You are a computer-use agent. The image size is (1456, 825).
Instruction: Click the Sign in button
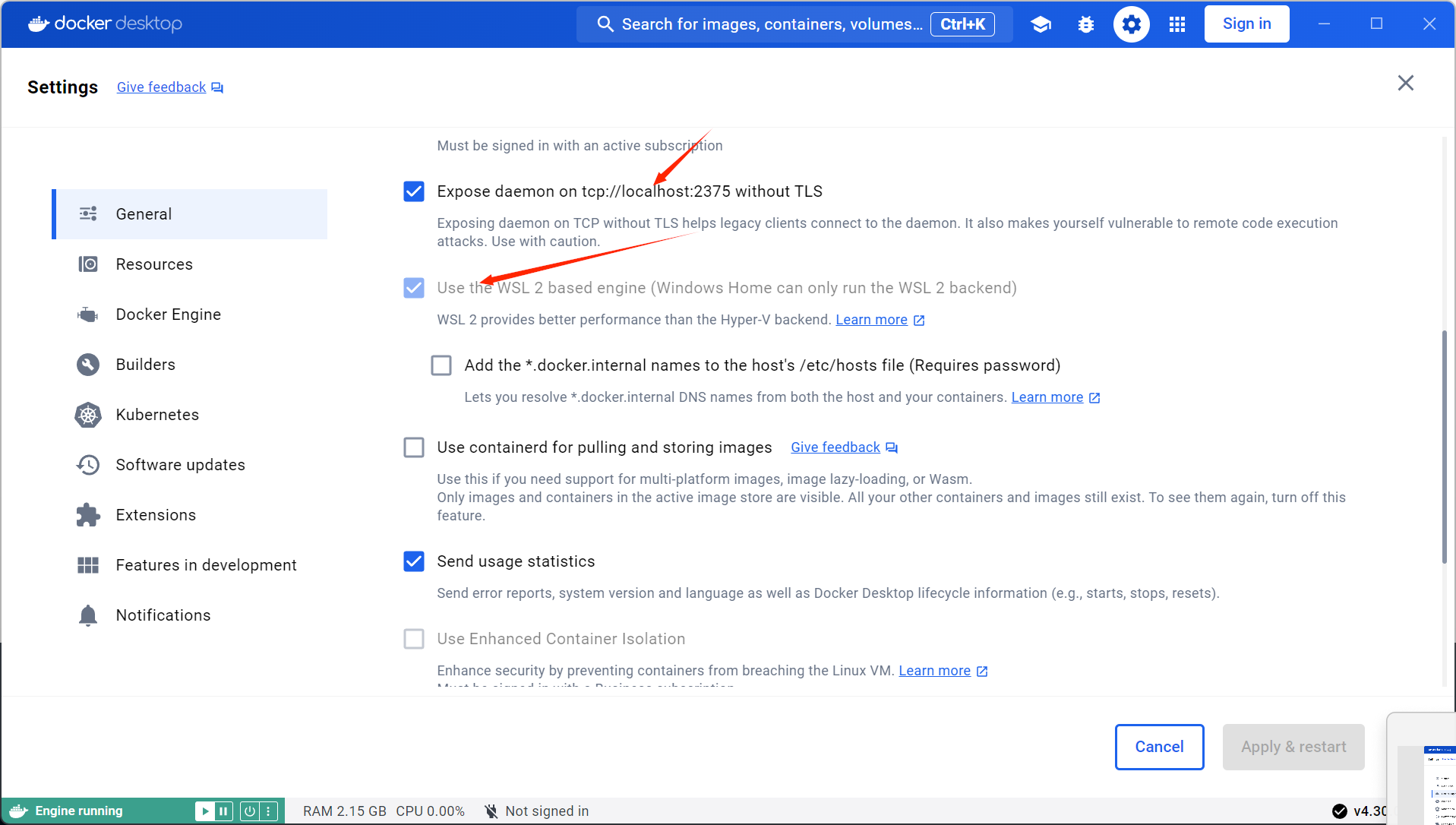pos(1246,24)
